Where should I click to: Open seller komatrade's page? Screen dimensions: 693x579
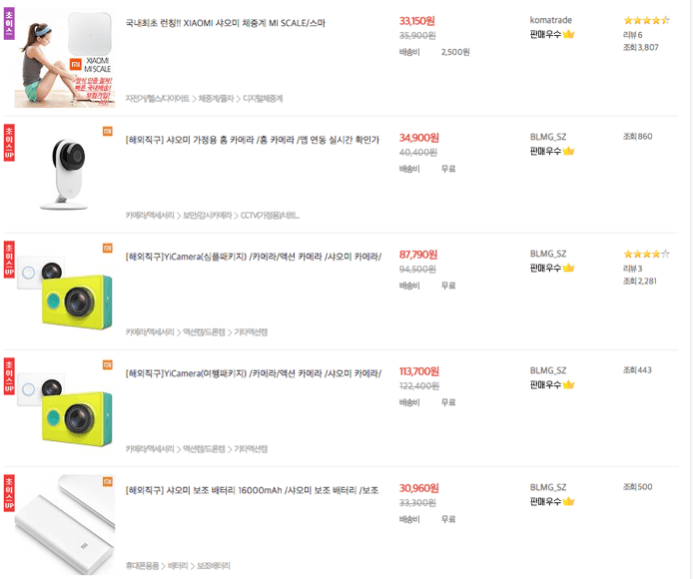tap(551, 20)
